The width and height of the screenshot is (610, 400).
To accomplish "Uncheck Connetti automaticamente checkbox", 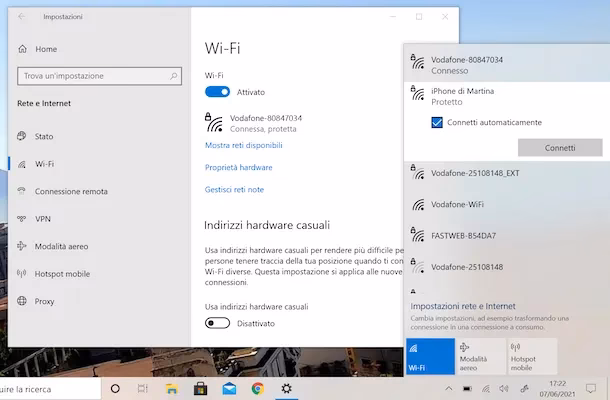I will coord(437,122).
